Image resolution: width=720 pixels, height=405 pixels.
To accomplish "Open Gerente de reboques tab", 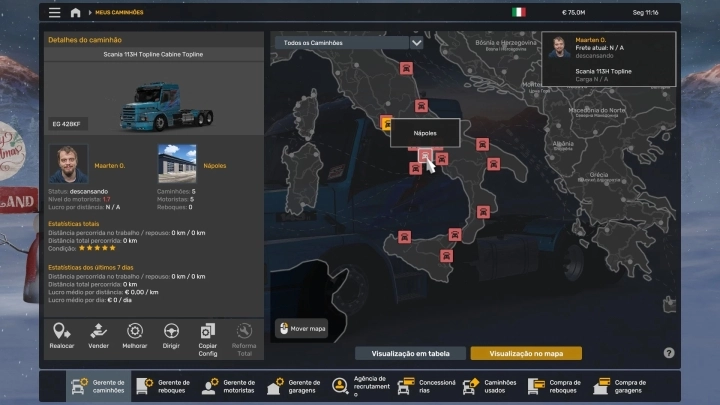I will (x=163, y=386).
